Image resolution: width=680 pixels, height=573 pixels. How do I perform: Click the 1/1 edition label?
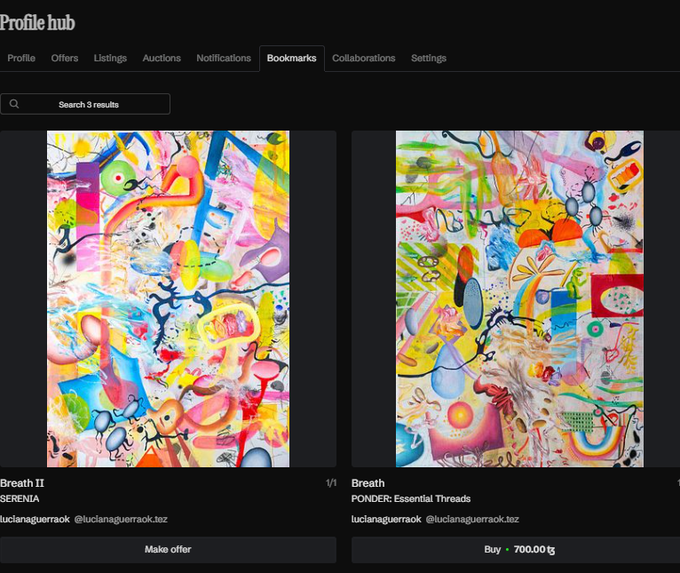(x=331, y=483)
